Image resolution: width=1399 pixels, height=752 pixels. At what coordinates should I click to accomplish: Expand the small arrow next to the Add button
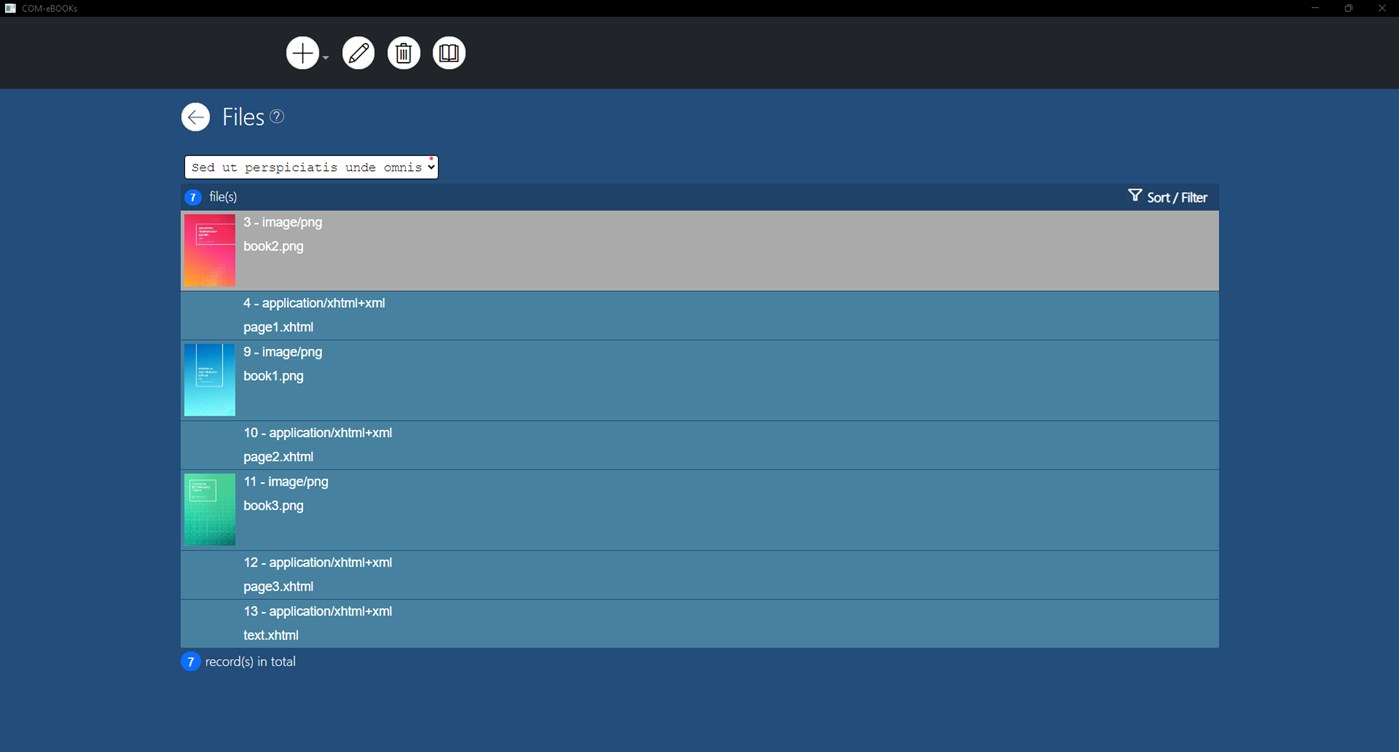pyautogui.click(x=324, y=57)
